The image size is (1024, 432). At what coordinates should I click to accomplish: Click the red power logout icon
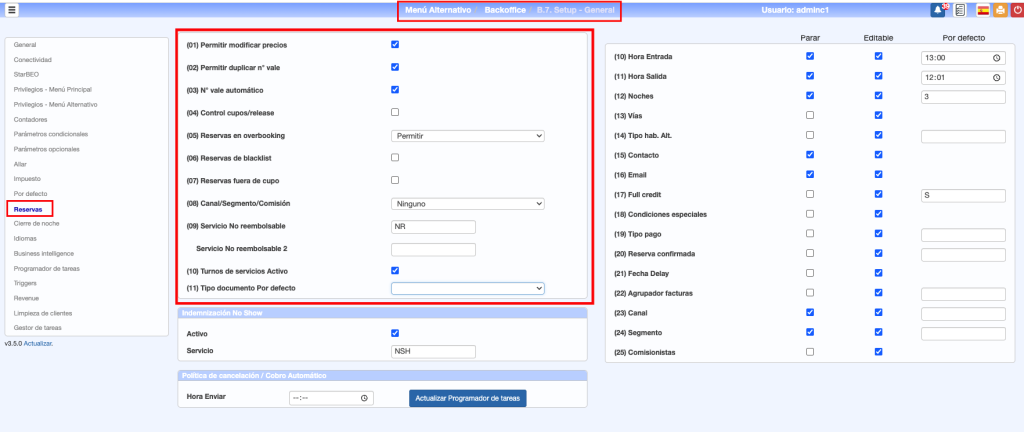[x=1014, y=10]
